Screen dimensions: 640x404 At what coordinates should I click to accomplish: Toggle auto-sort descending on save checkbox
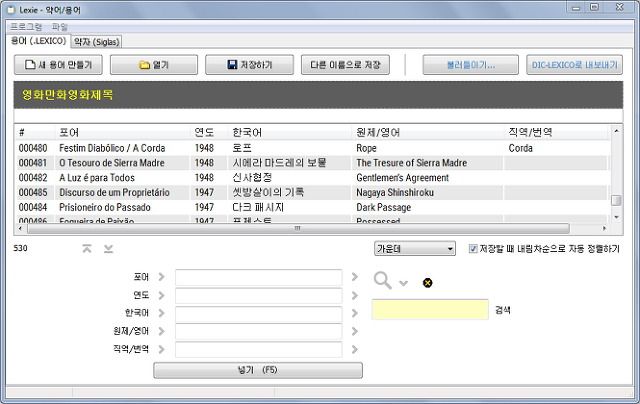tap(473, 249)
